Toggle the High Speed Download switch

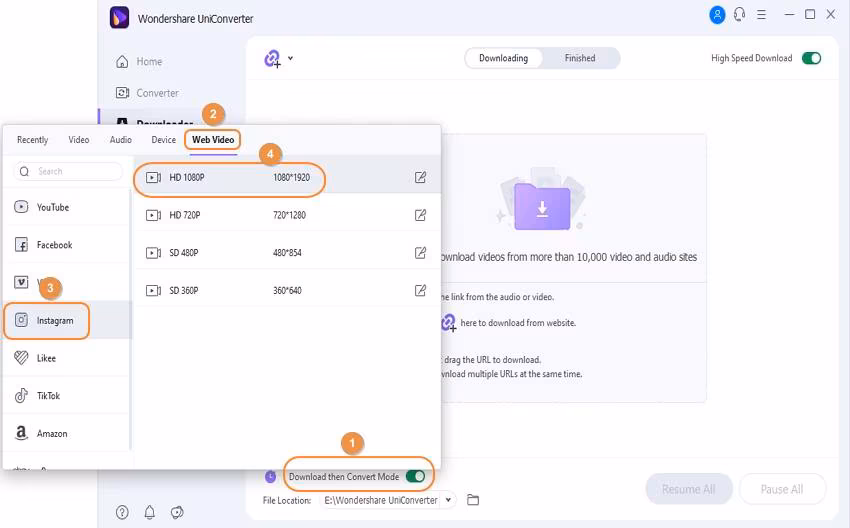(x=811, y=58)
